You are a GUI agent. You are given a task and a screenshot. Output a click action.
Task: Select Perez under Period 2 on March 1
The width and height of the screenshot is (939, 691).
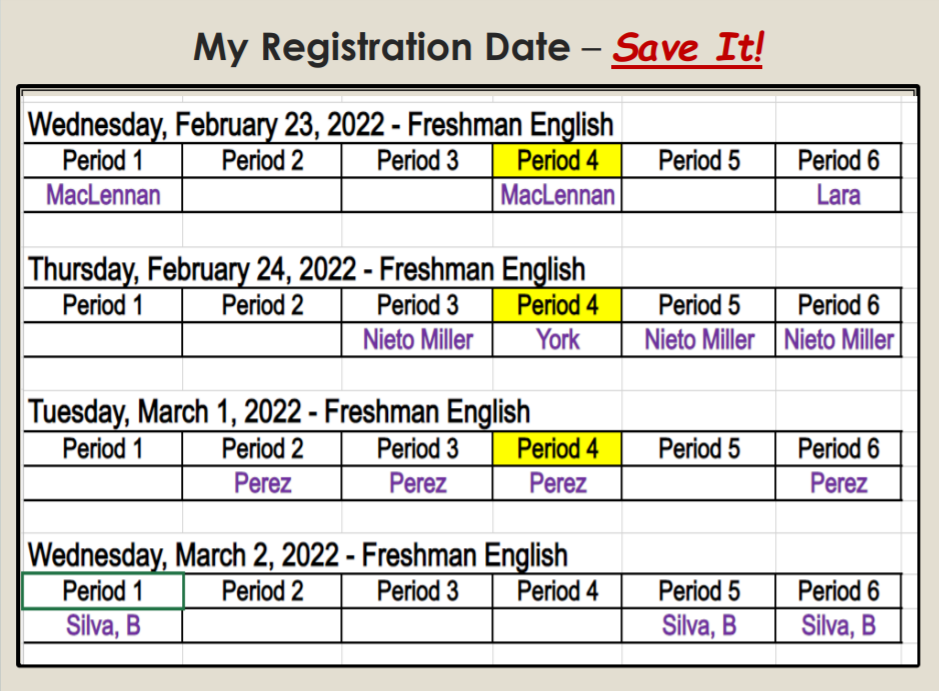tap(262, 483)
